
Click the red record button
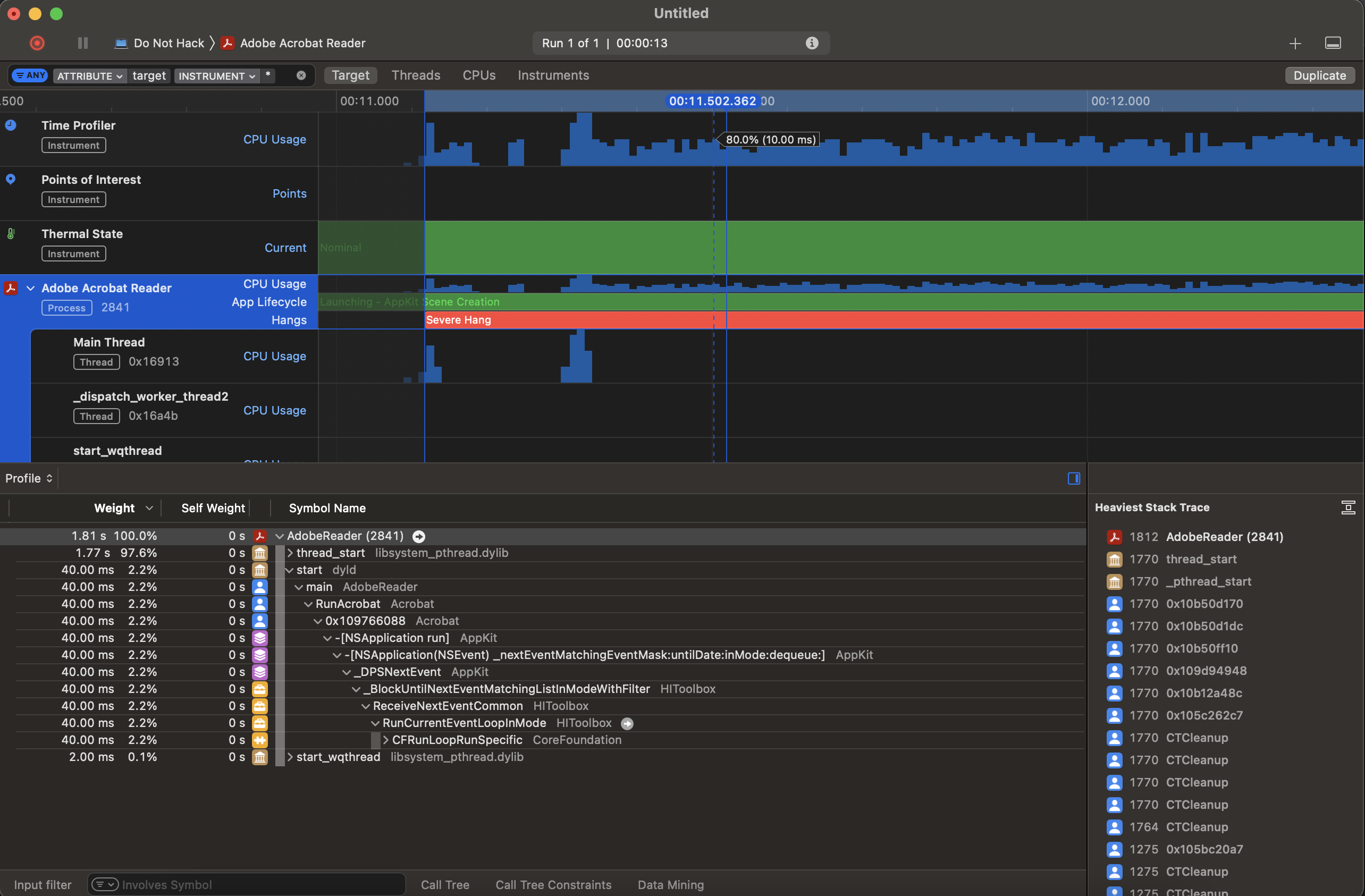[37, 43]
